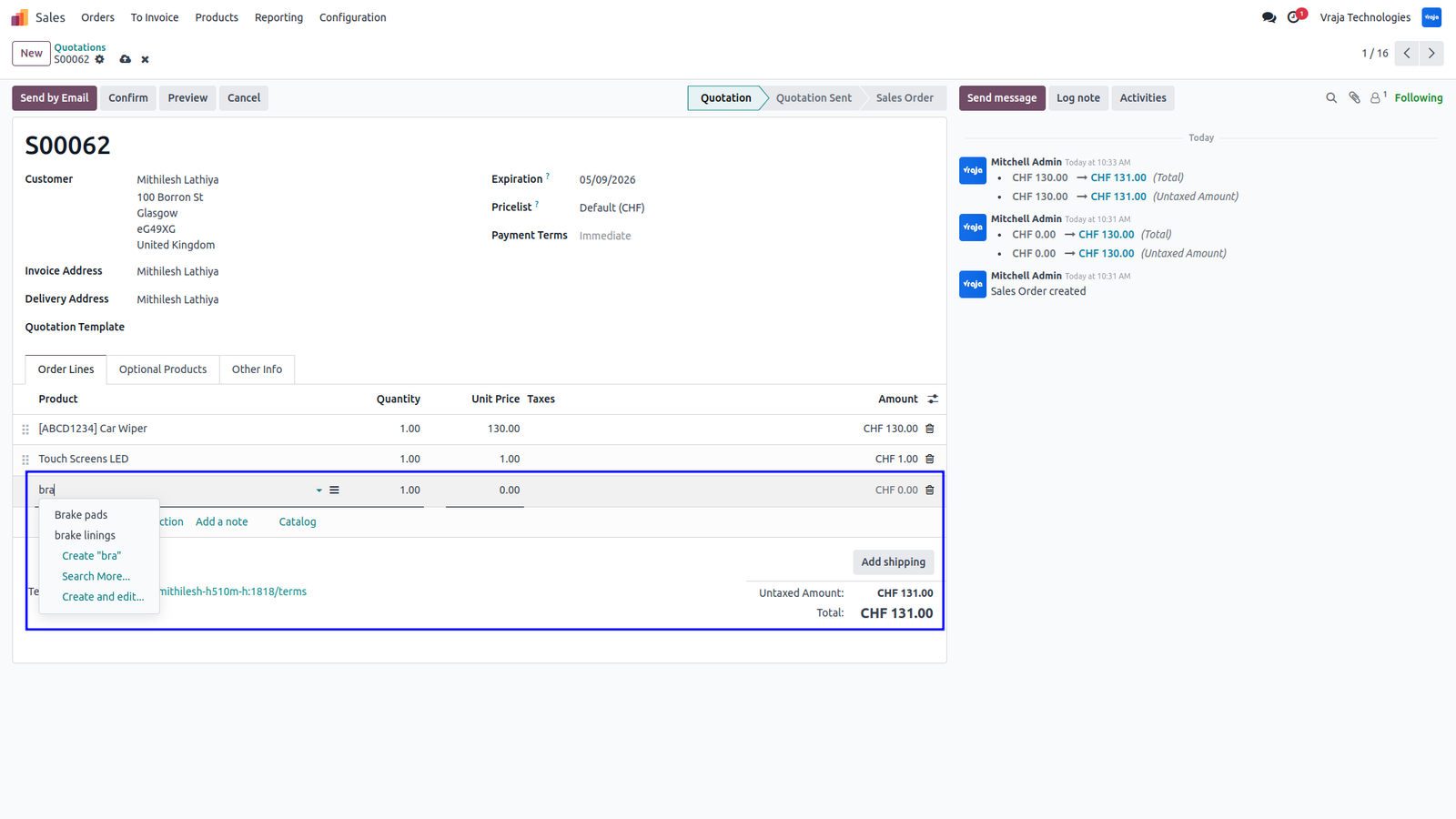Open the conversations chat icon
This screenshot has width=1456, height=819.
1269,17
